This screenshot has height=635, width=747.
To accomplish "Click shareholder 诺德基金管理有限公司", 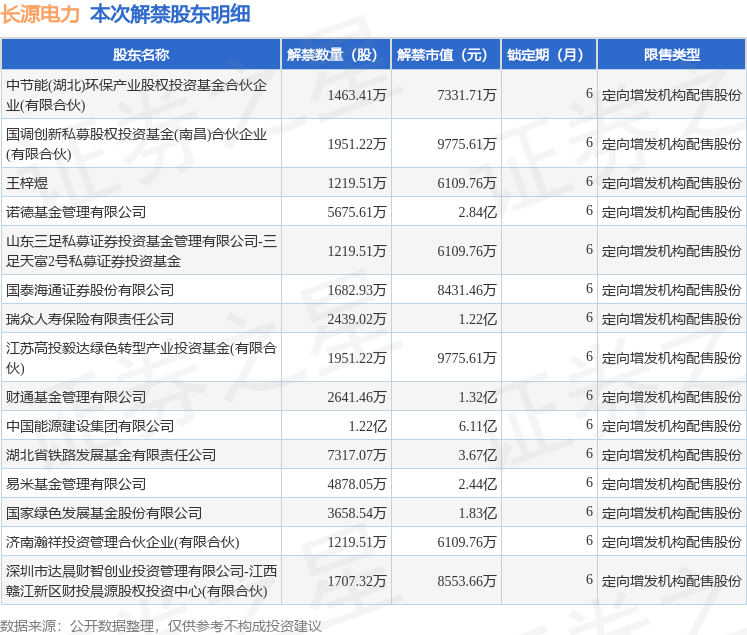I will [x=76, y=212].
